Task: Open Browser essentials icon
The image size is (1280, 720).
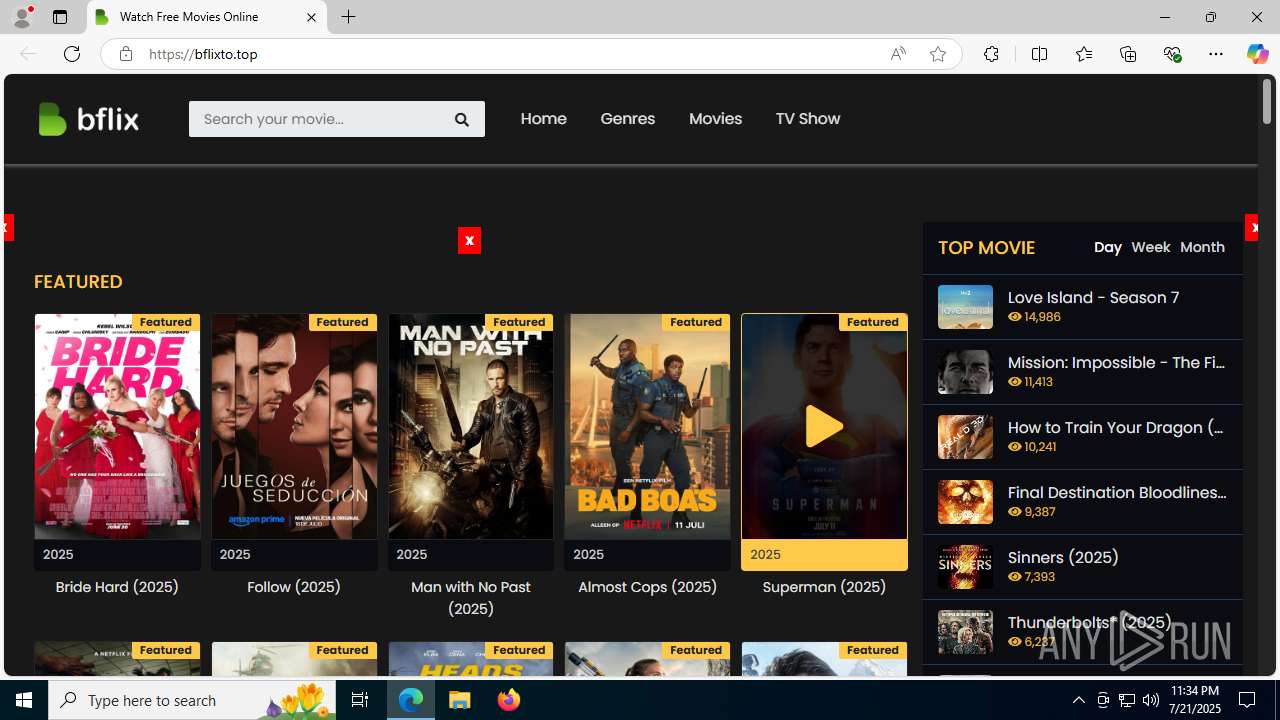Action: pos(1172,54)
